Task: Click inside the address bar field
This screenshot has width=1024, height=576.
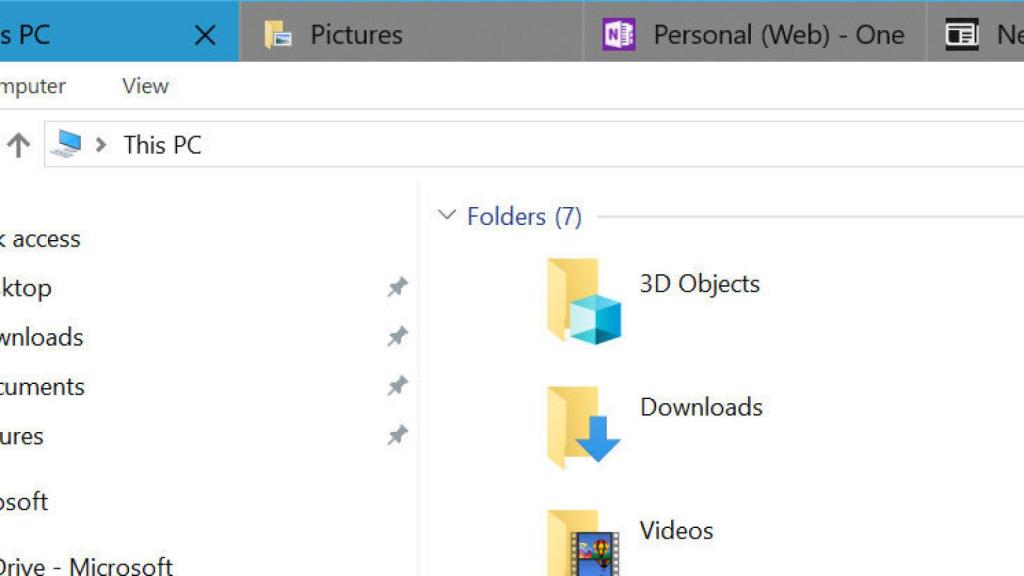Action: pos(300,144)
